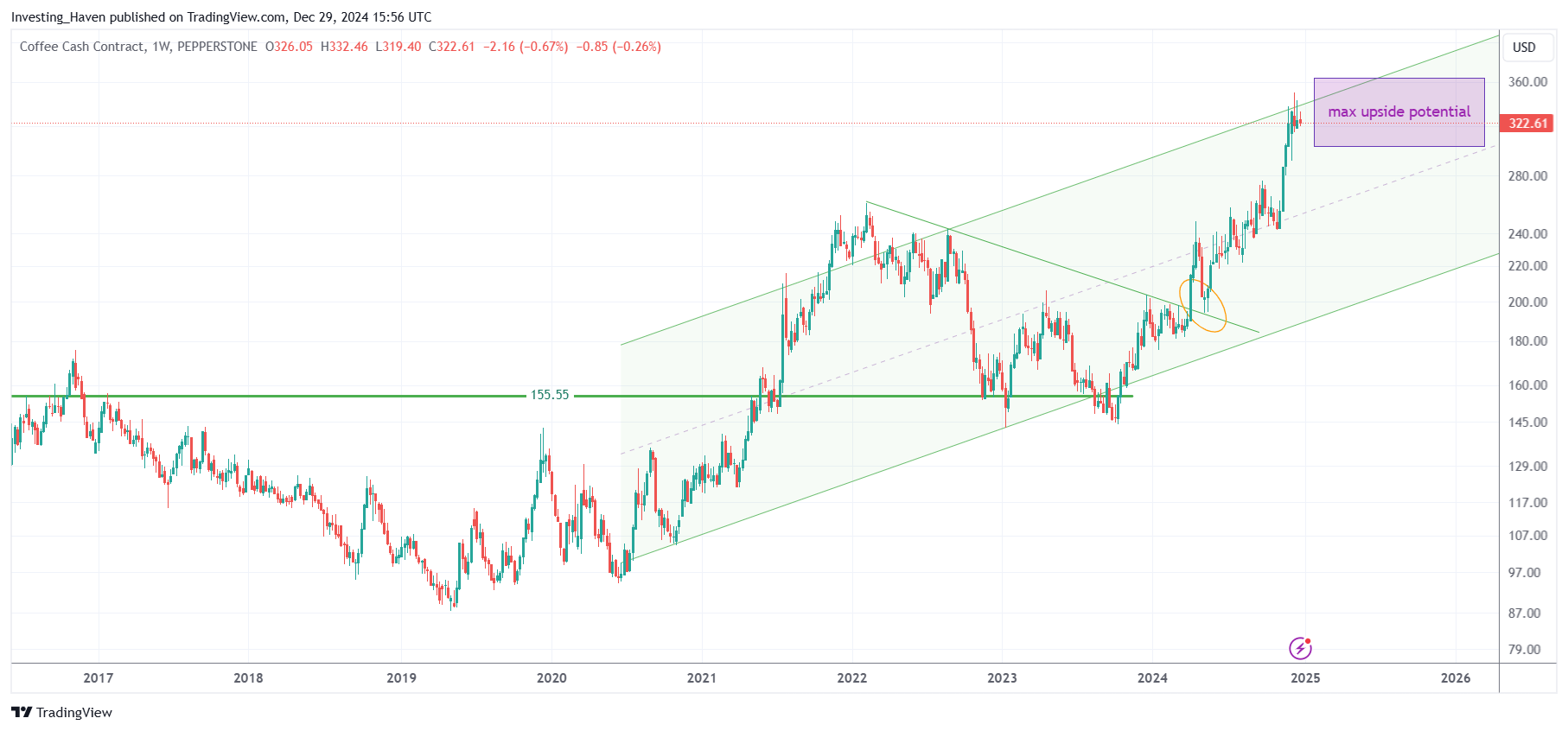Click the 160.00 price axis label
Image resolution: width=1568 pixels, height=731 pixels.
(1527, 385)
